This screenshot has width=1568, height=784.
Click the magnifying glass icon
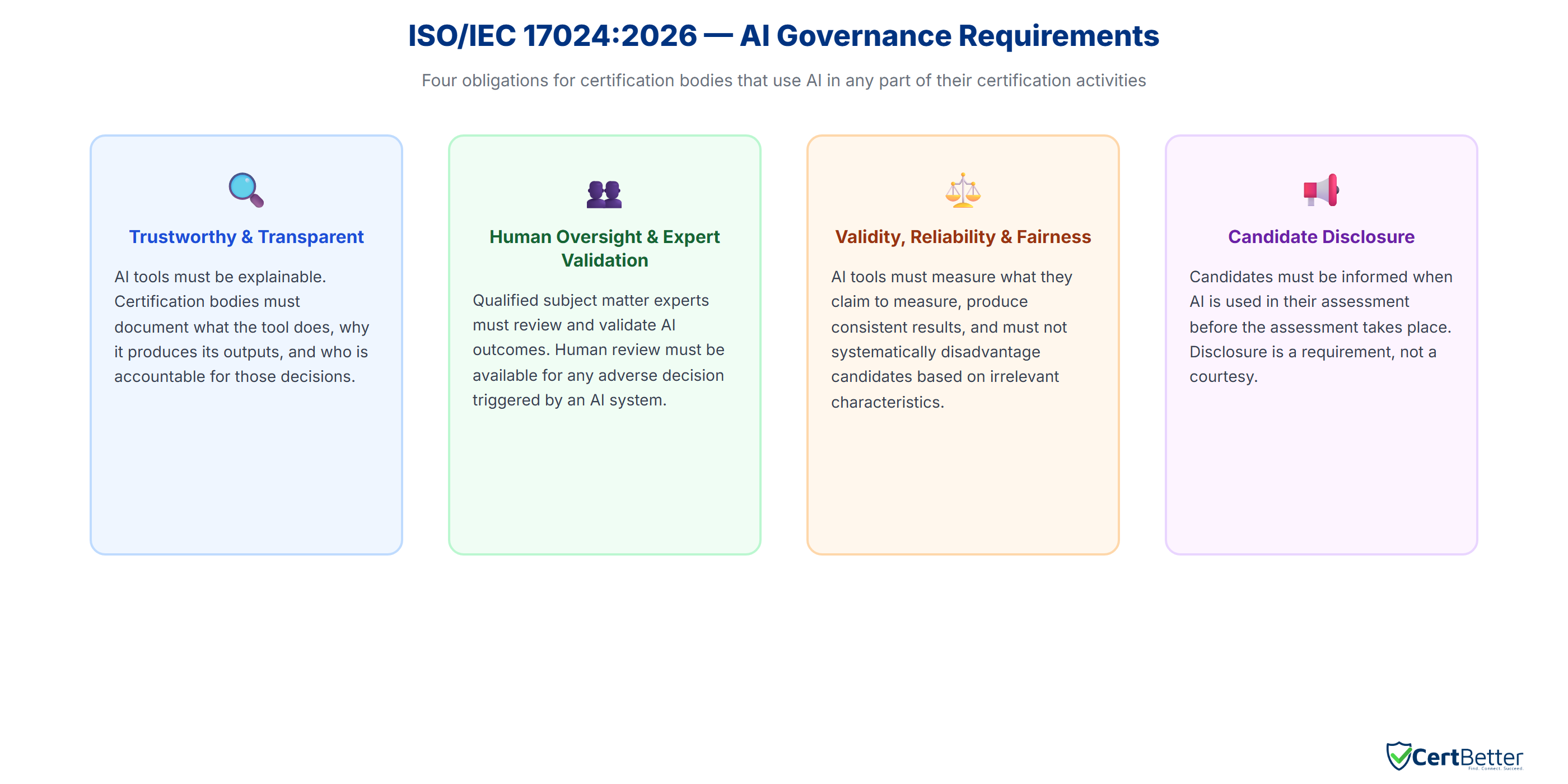point(246,190)
